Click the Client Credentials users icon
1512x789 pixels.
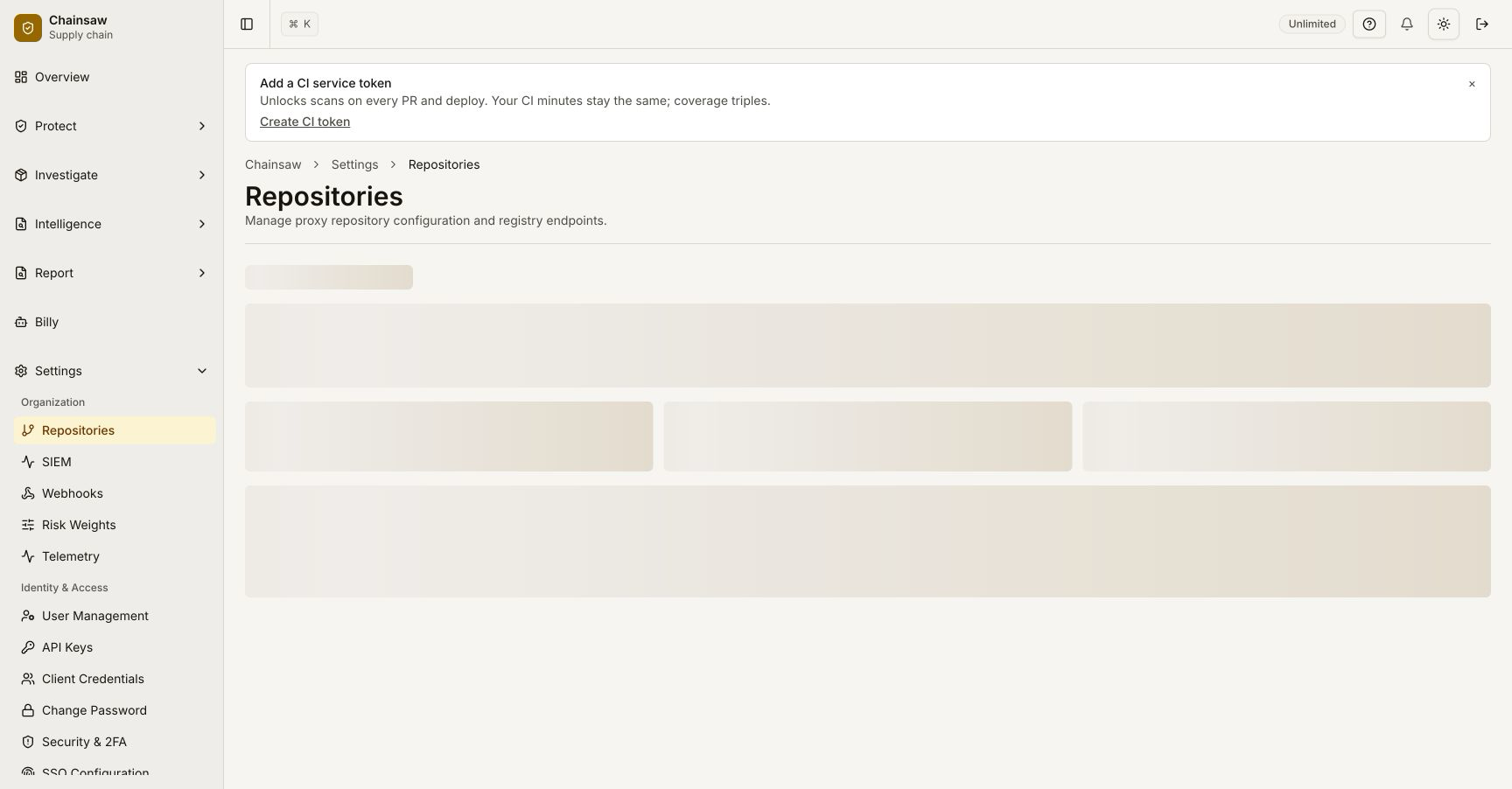click(28, 679)
